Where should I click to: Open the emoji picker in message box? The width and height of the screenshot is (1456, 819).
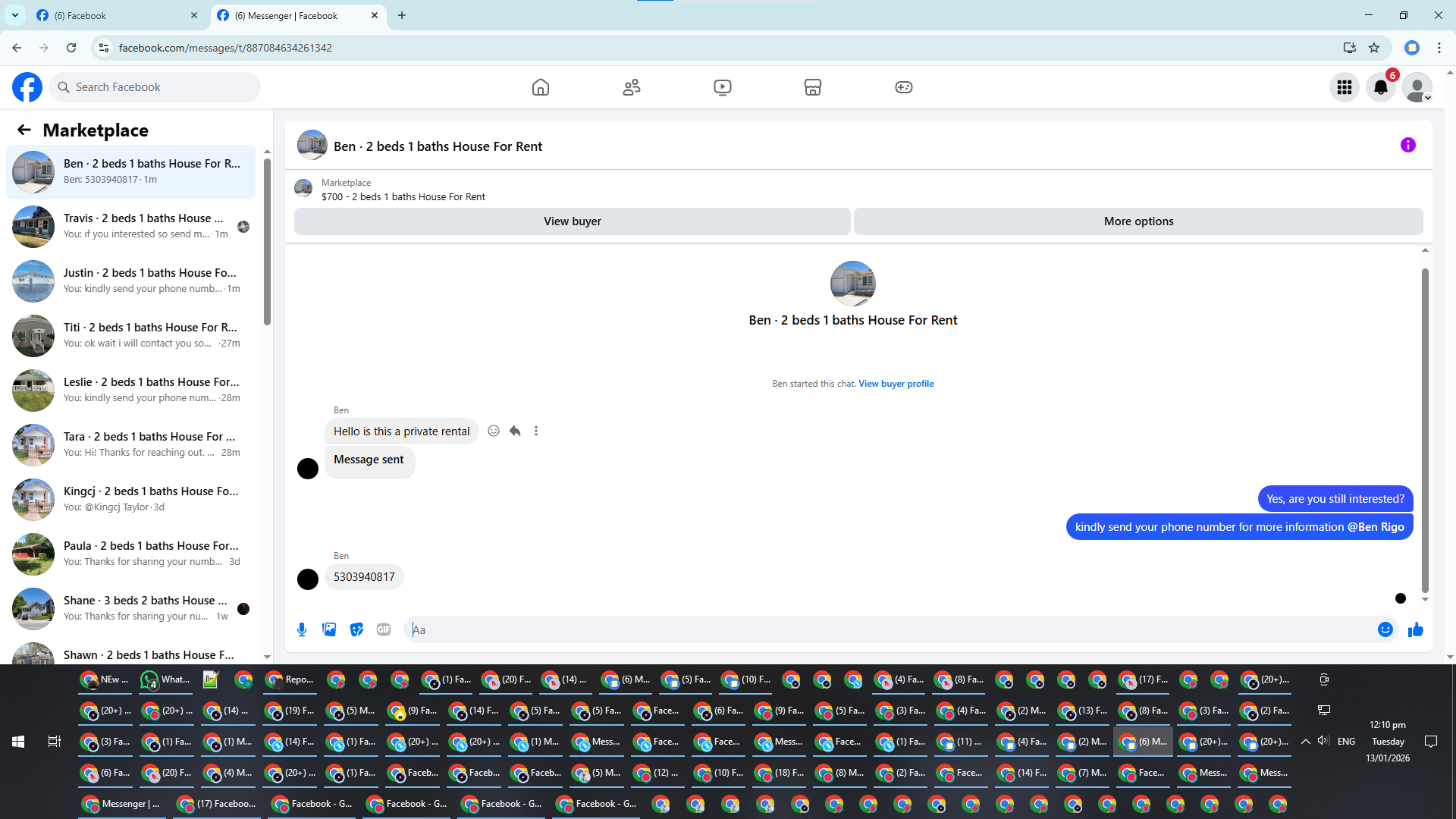1385,629
